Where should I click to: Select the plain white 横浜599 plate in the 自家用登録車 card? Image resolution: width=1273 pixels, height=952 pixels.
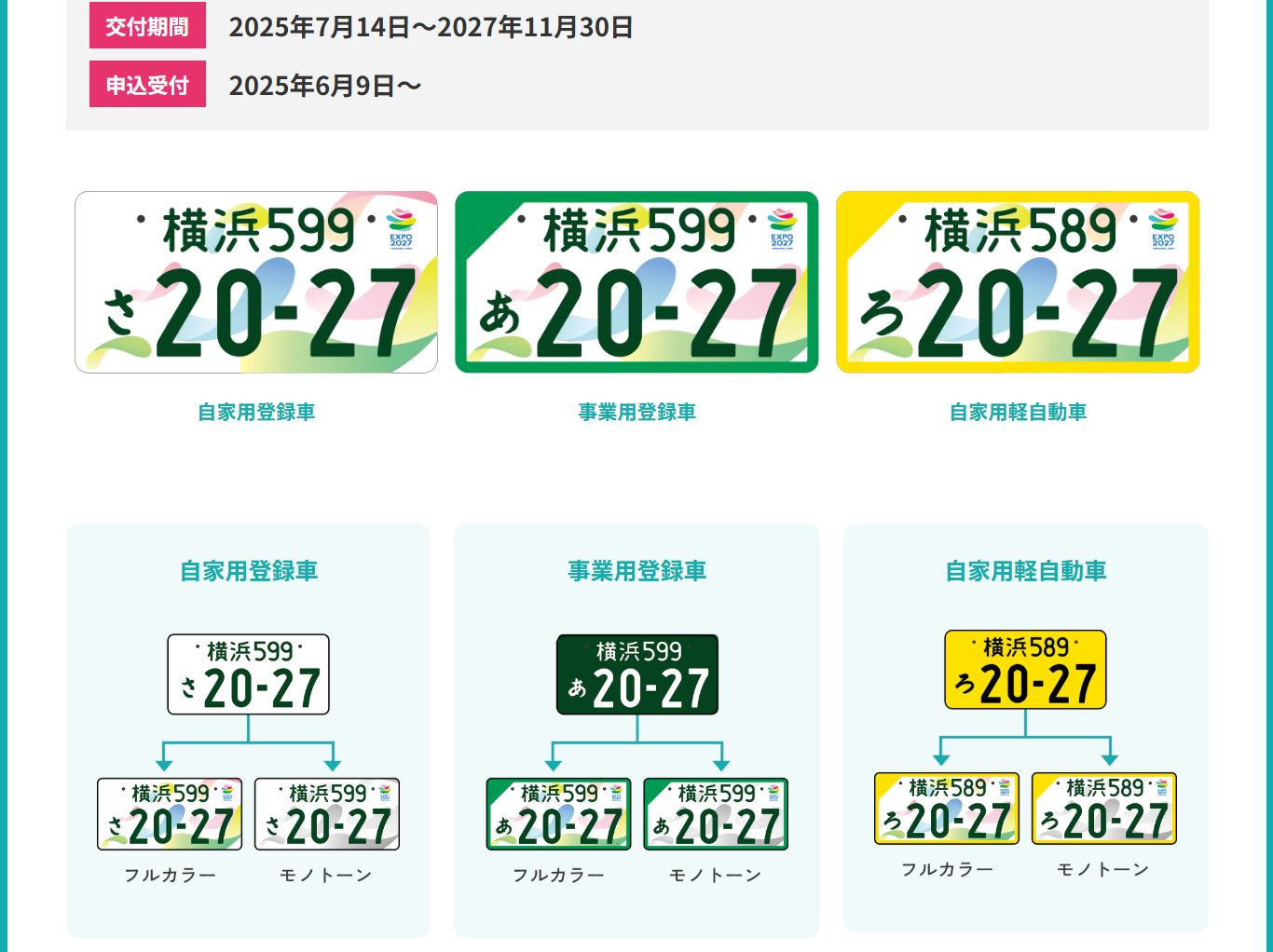pyautogui.click(x=248, y=674)
